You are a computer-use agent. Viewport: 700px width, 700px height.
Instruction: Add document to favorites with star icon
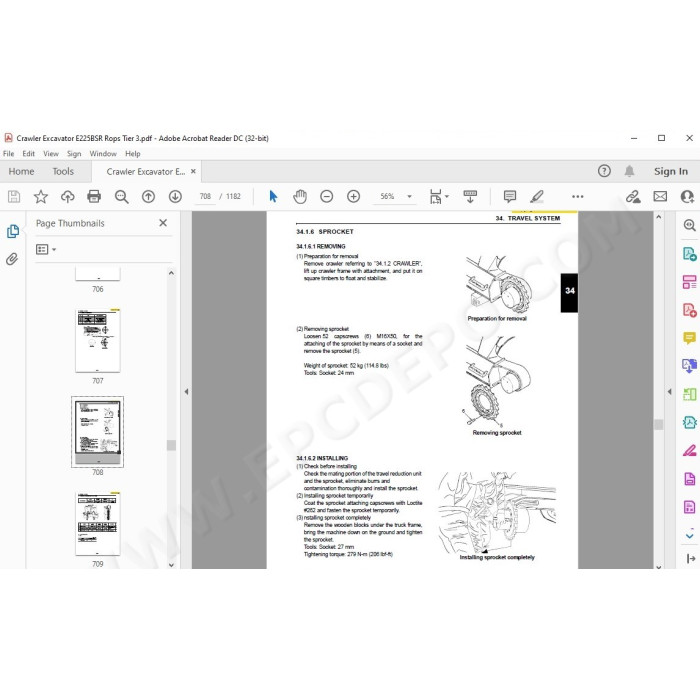pos(41,196)
